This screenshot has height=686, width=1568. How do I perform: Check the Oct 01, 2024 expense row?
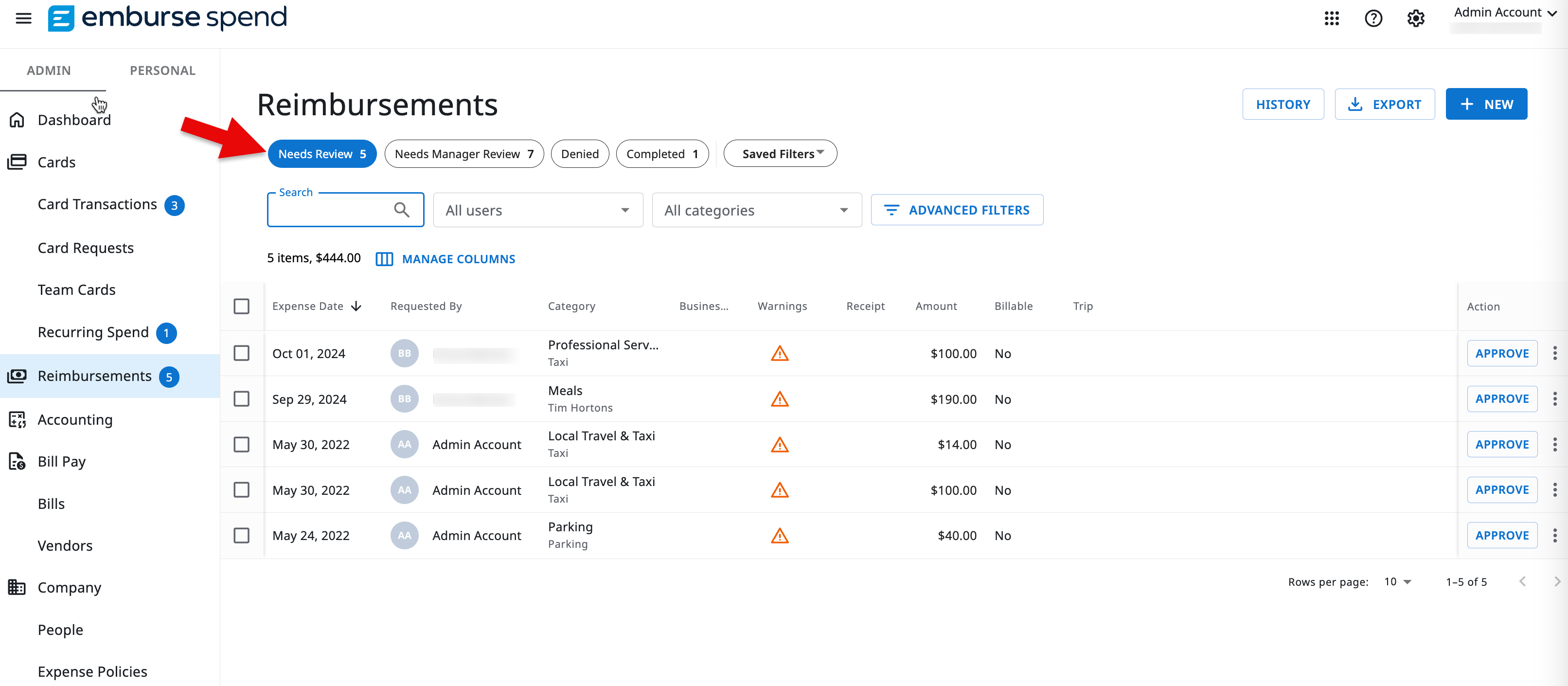(x=242, y=353)
